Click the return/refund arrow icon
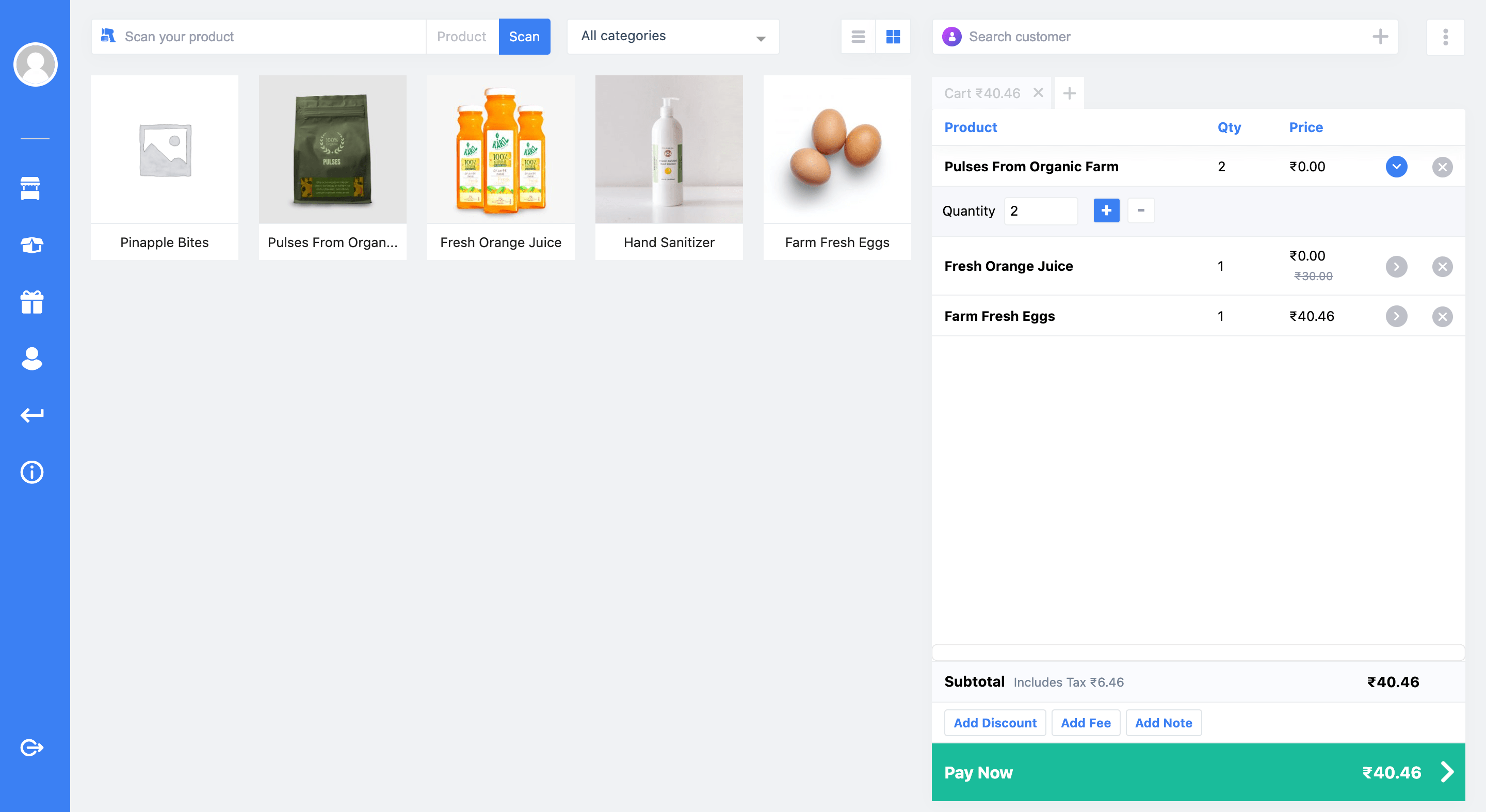1486x812 pixels. click(x=31, y=415)
